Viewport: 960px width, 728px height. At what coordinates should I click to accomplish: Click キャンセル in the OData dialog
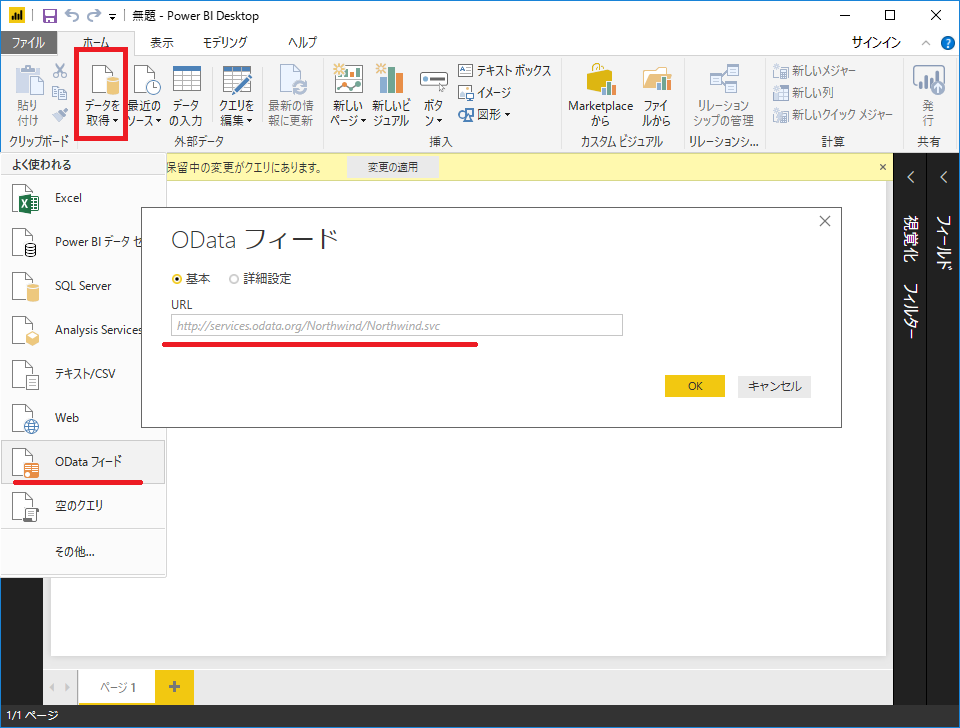click(x=774, y=386)
